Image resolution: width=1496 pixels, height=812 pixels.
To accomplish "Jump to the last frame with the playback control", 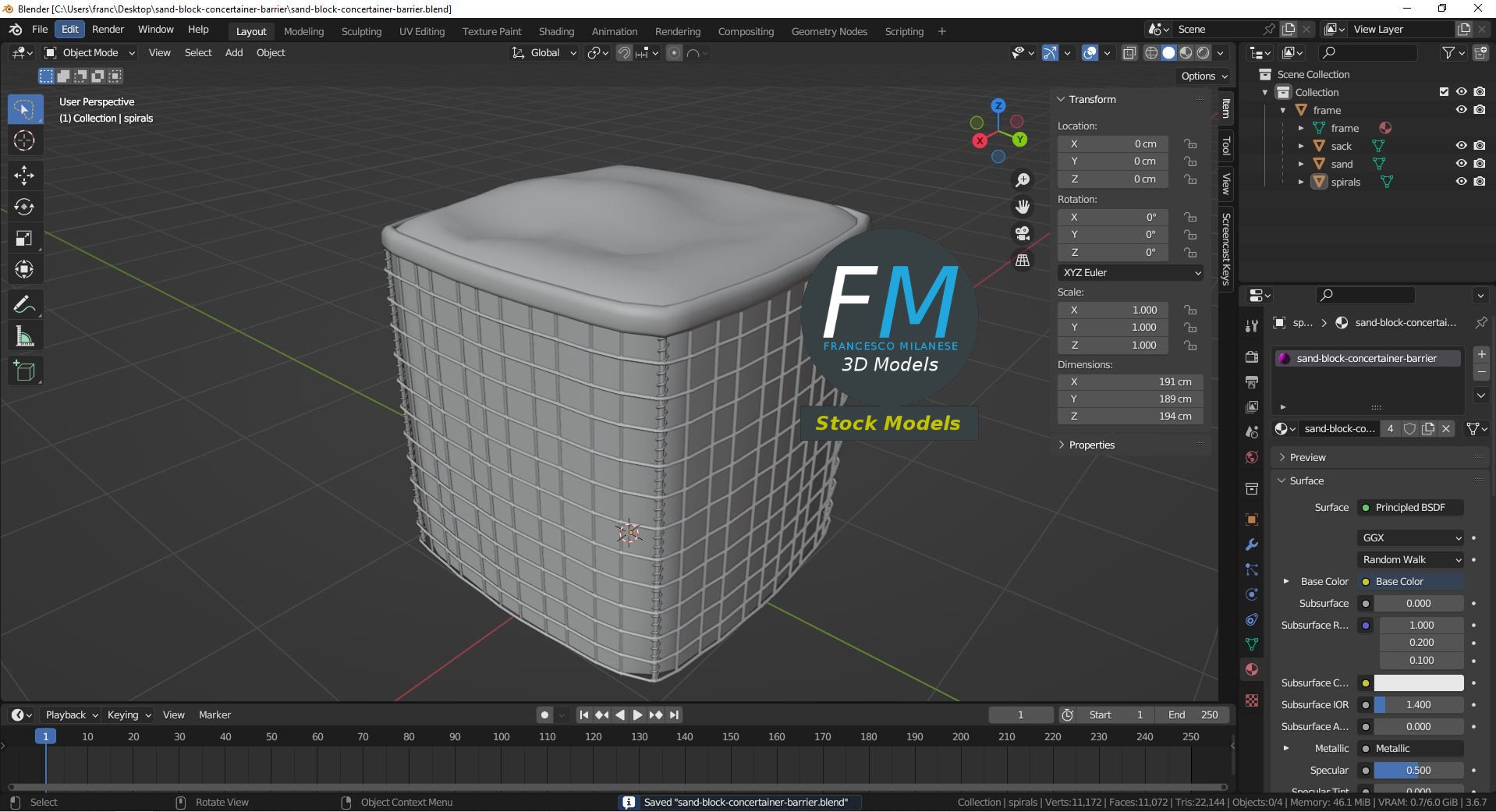I will point(673,714).
